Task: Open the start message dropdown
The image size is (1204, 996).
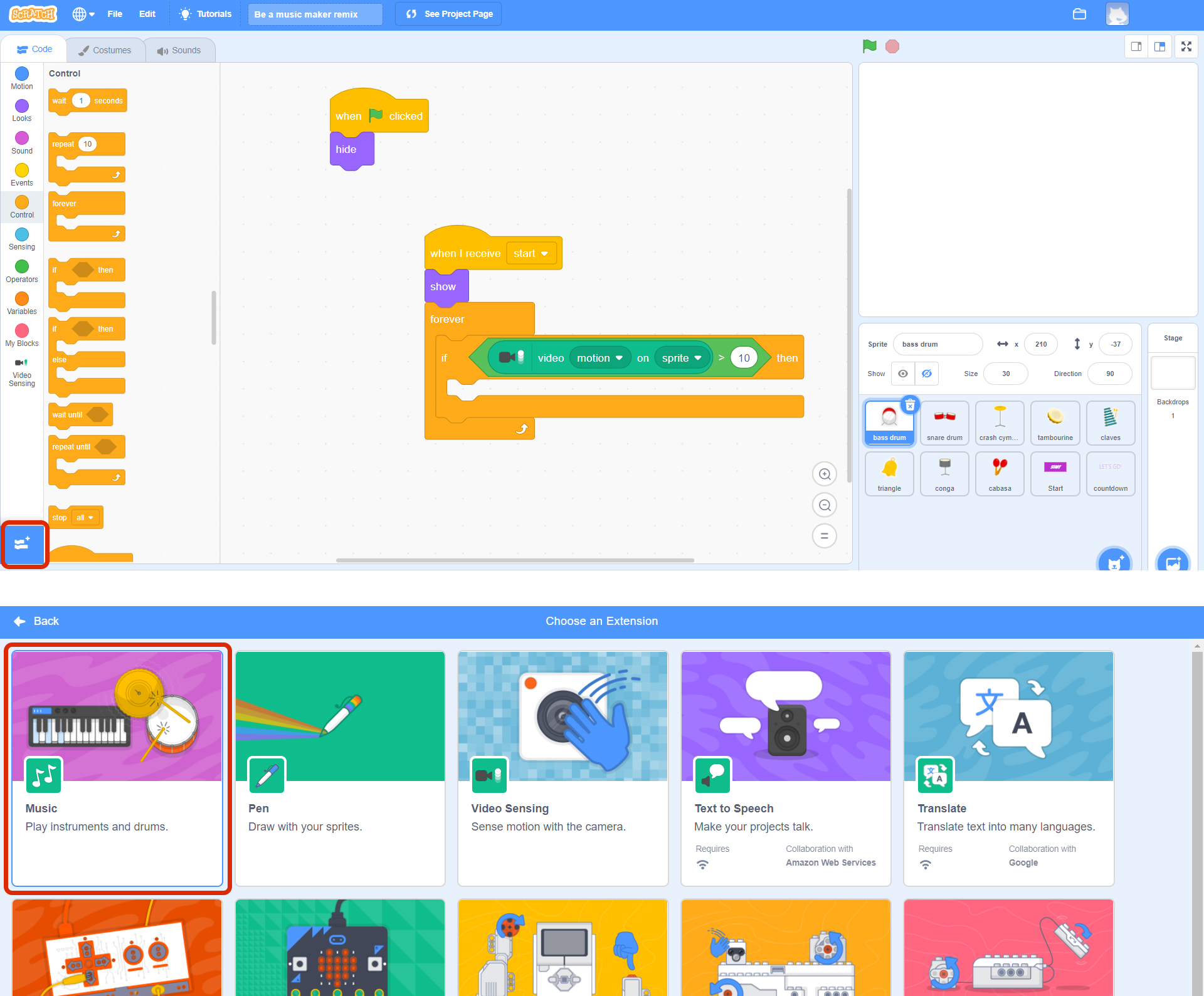Action: click(531, 253)
